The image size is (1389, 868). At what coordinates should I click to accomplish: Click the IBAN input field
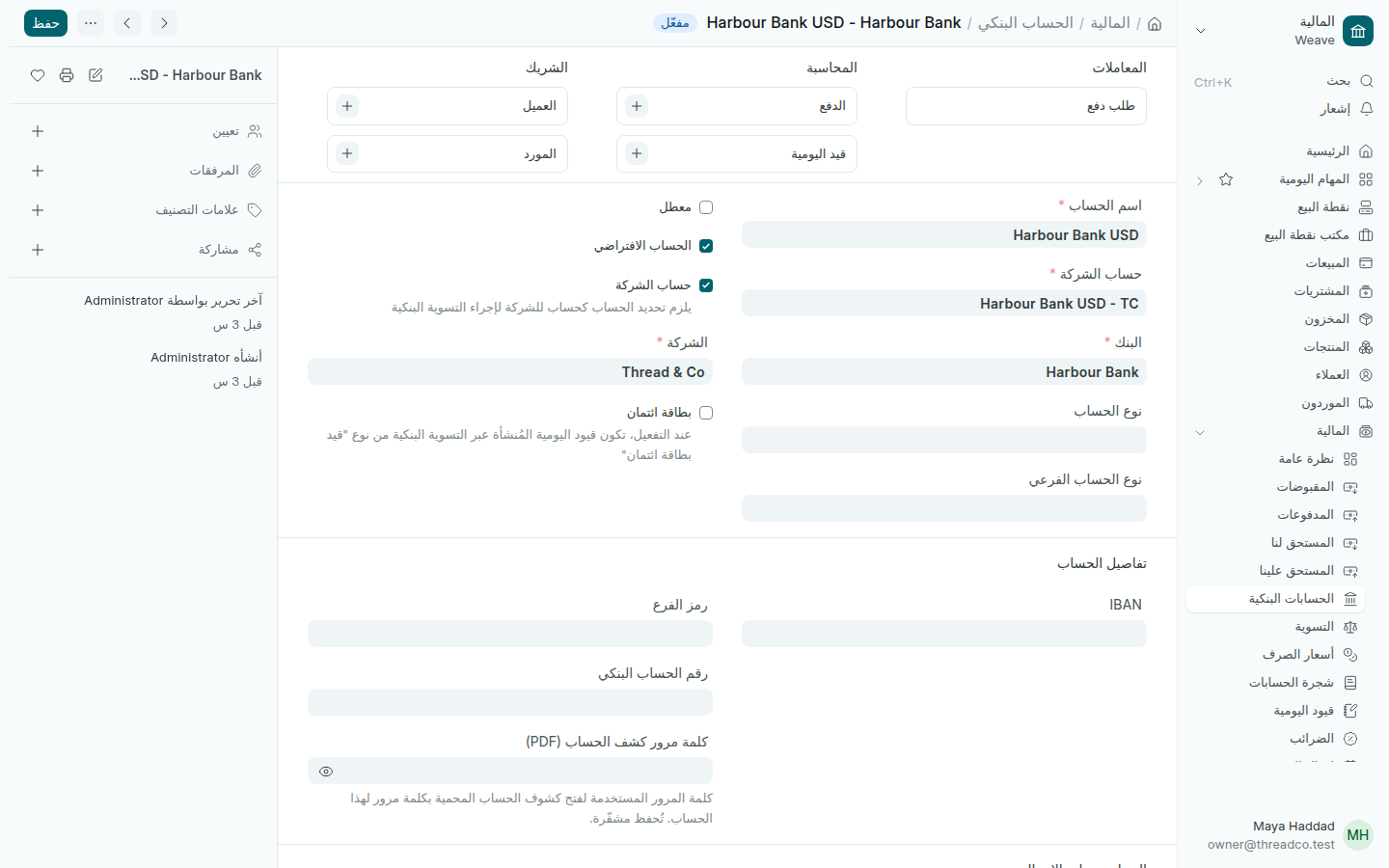click(944, 634)
